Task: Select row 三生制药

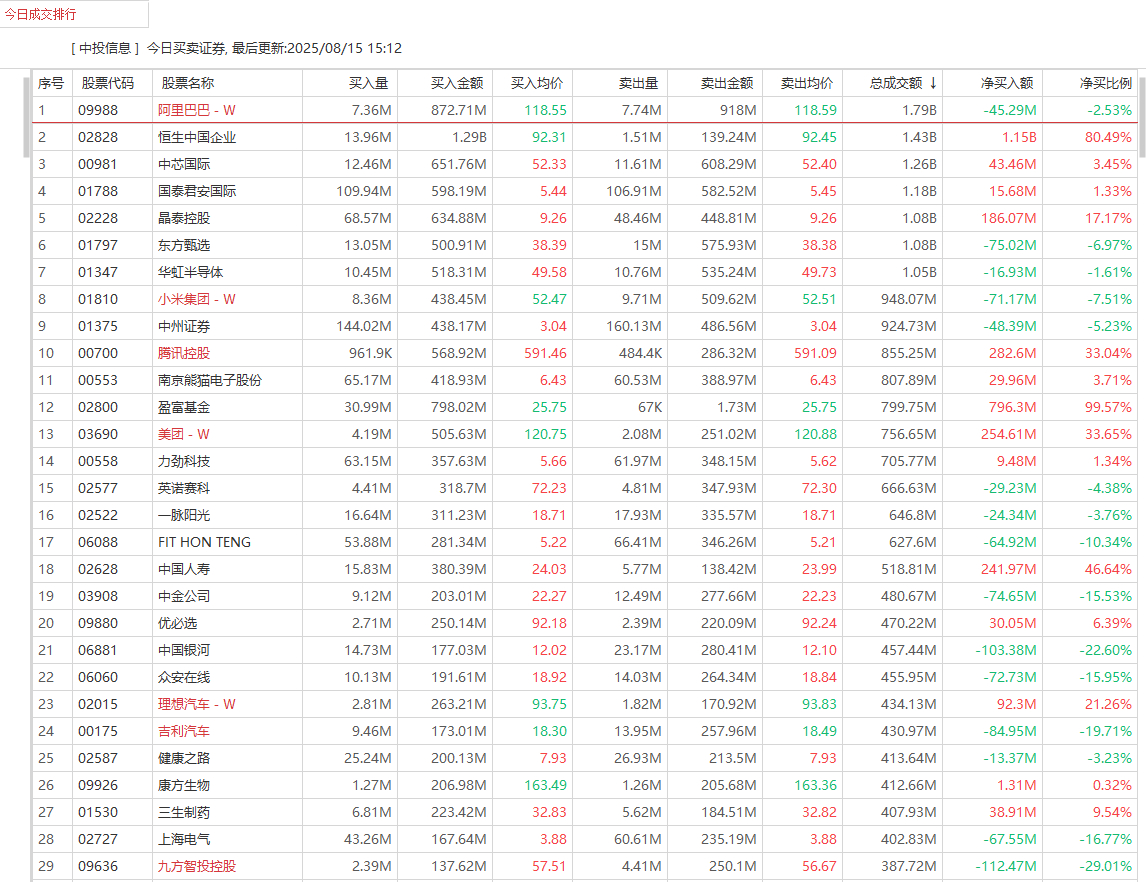Action: tap(585, 813)
